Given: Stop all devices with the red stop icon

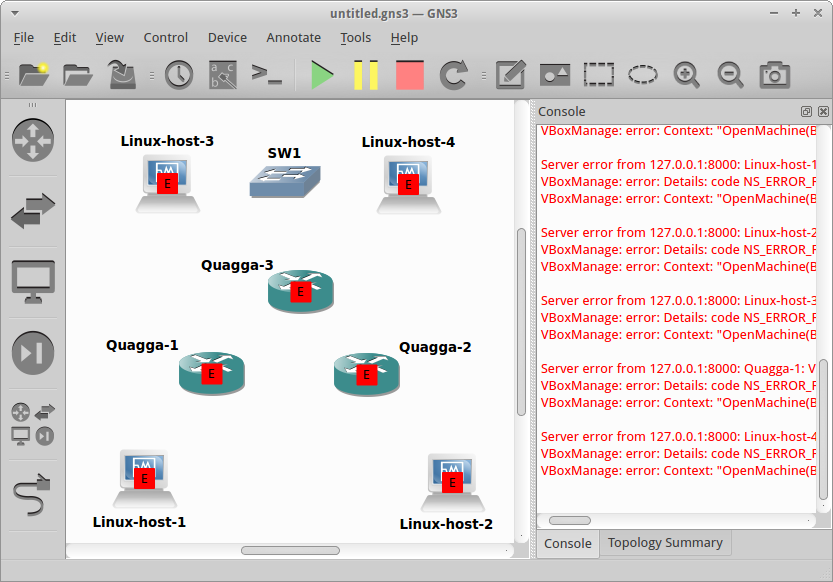Looking at the screenshot, I should coord(409,74).
